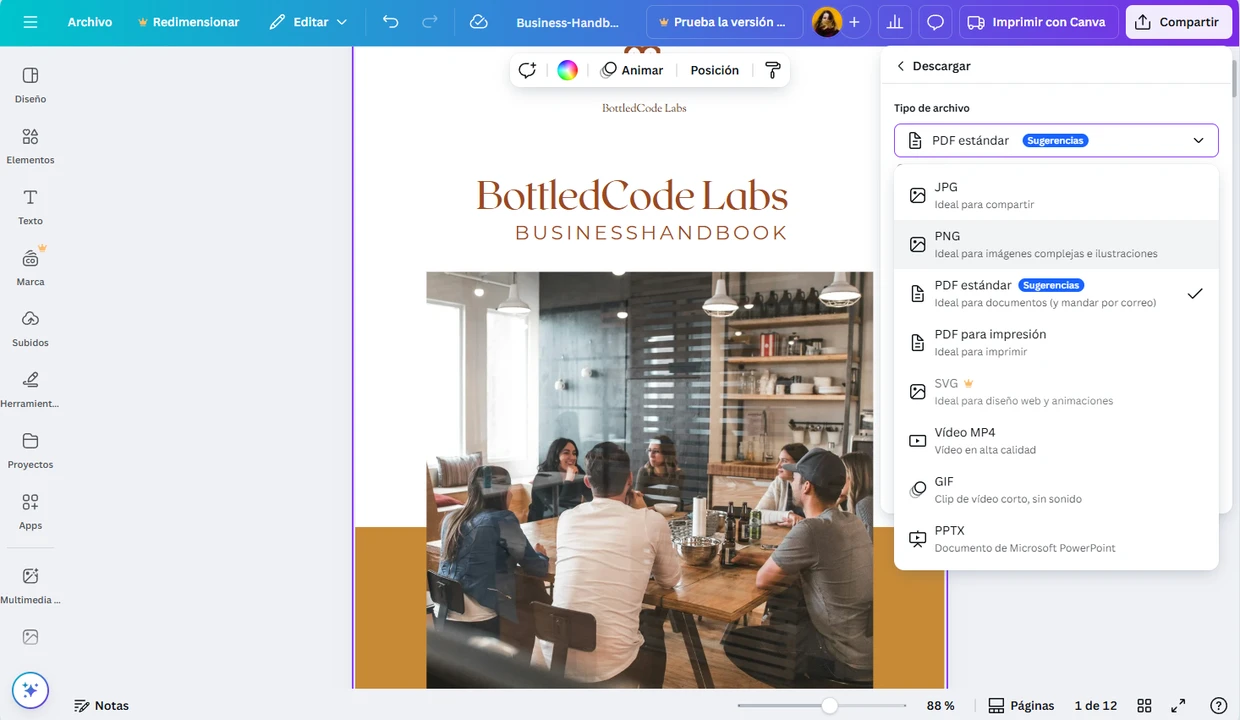
Task: Select Vídeo MP4 file type option
Action: point(1056,440)
